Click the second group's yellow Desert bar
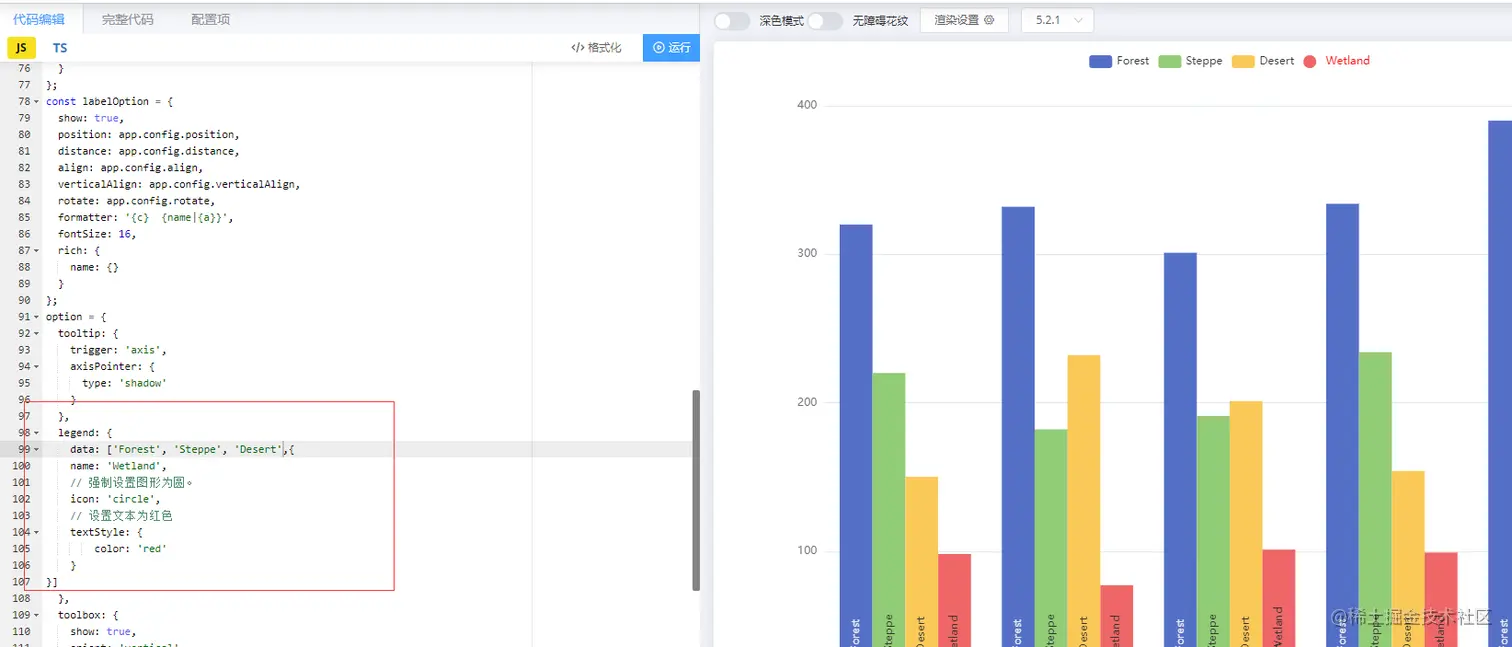1512x647 pixels. click(1084, 501)
